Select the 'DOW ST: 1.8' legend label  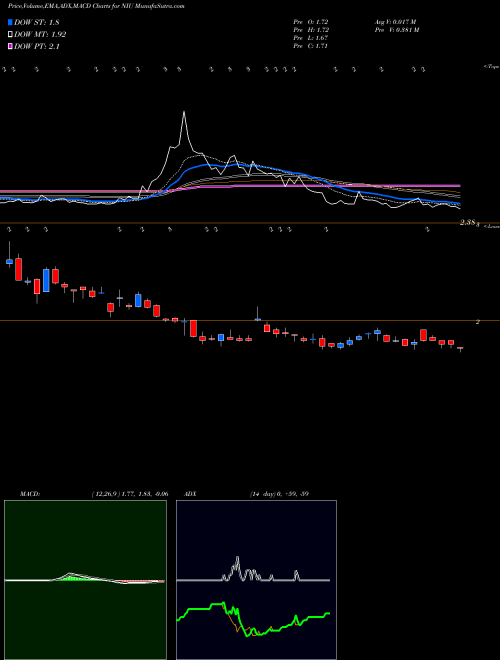click(x=37, y=23)
